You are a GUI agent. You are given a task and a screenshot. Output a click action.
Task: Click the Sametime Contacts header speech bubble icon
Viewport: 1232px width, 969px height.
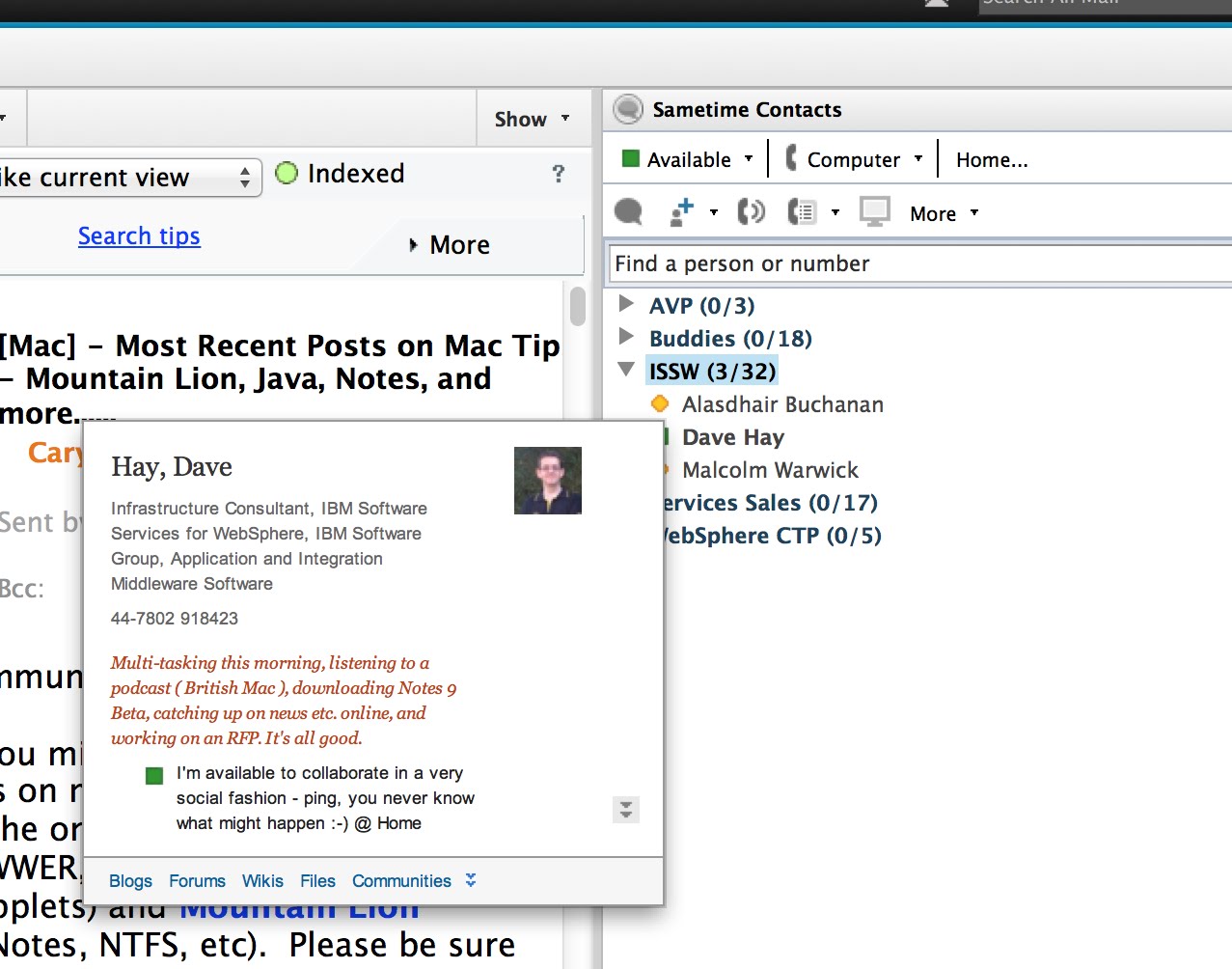click(627, 109)
